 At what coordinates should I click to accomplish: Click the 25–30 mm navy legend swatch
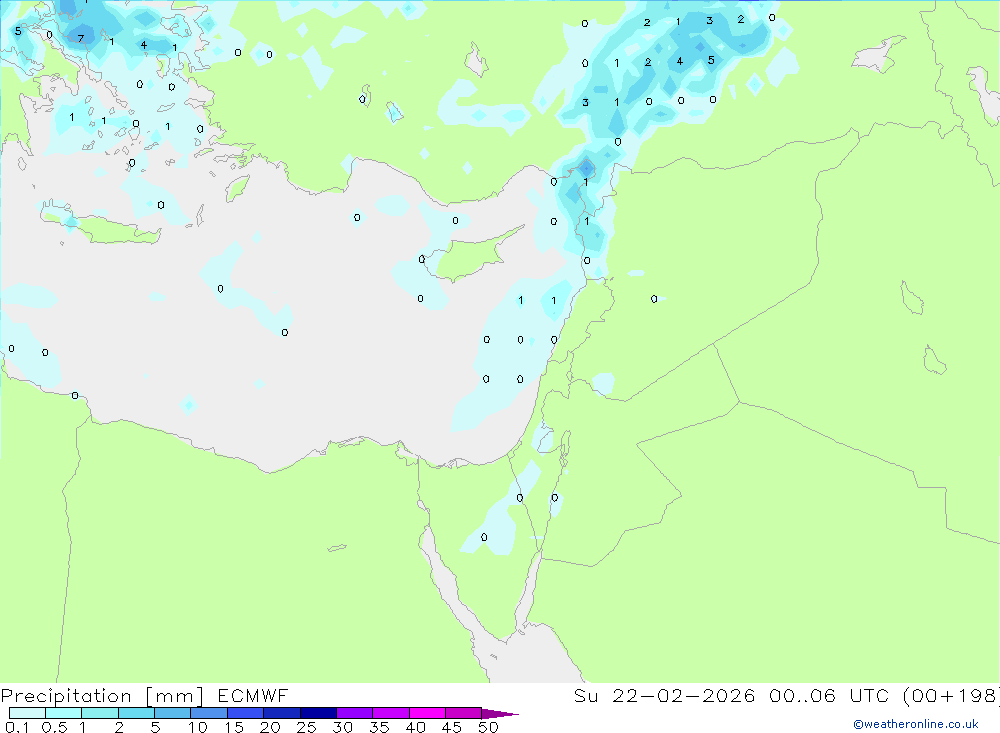(318, 713)
